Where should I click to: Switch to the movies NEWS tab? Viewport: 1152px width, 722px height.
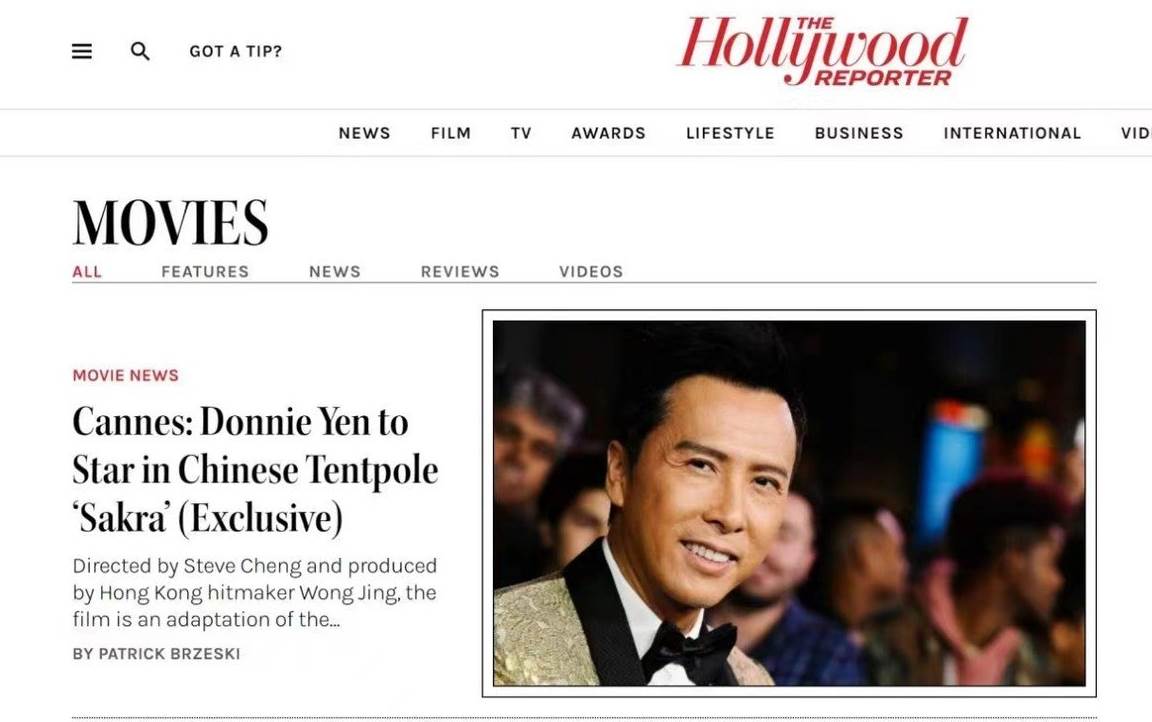(x=335, y=272)
